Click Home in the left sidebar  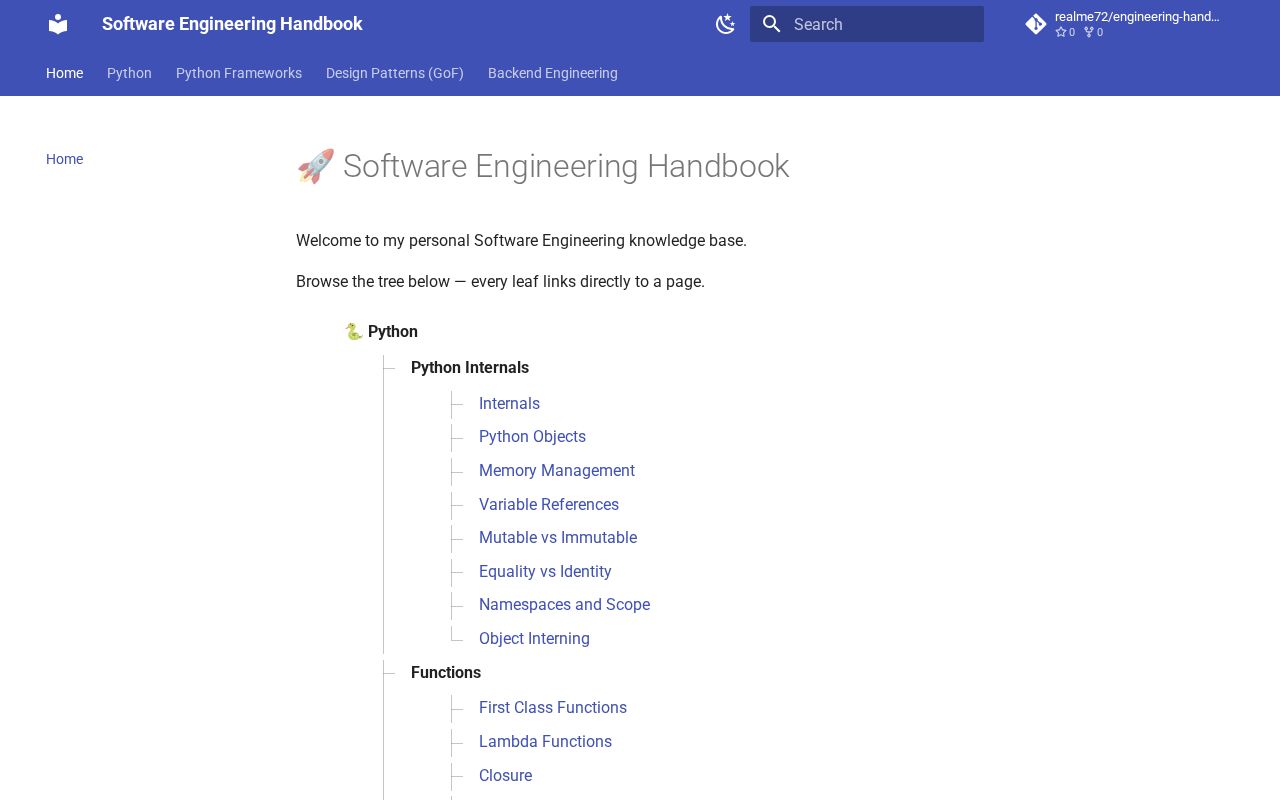[64, 159]
